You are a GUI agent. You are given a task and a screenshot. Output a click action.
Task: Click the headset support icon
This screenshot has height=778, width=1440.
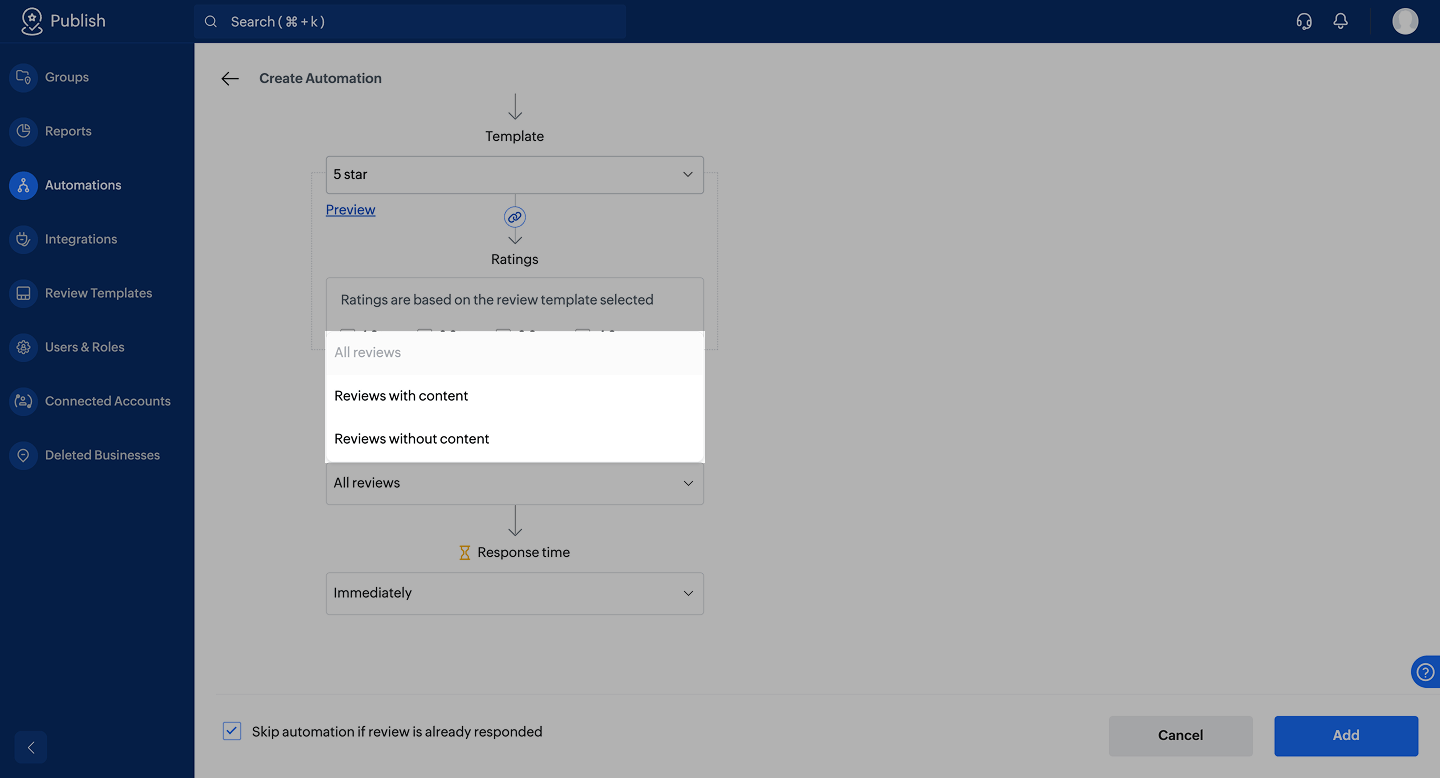click(x=1304, y=21)
